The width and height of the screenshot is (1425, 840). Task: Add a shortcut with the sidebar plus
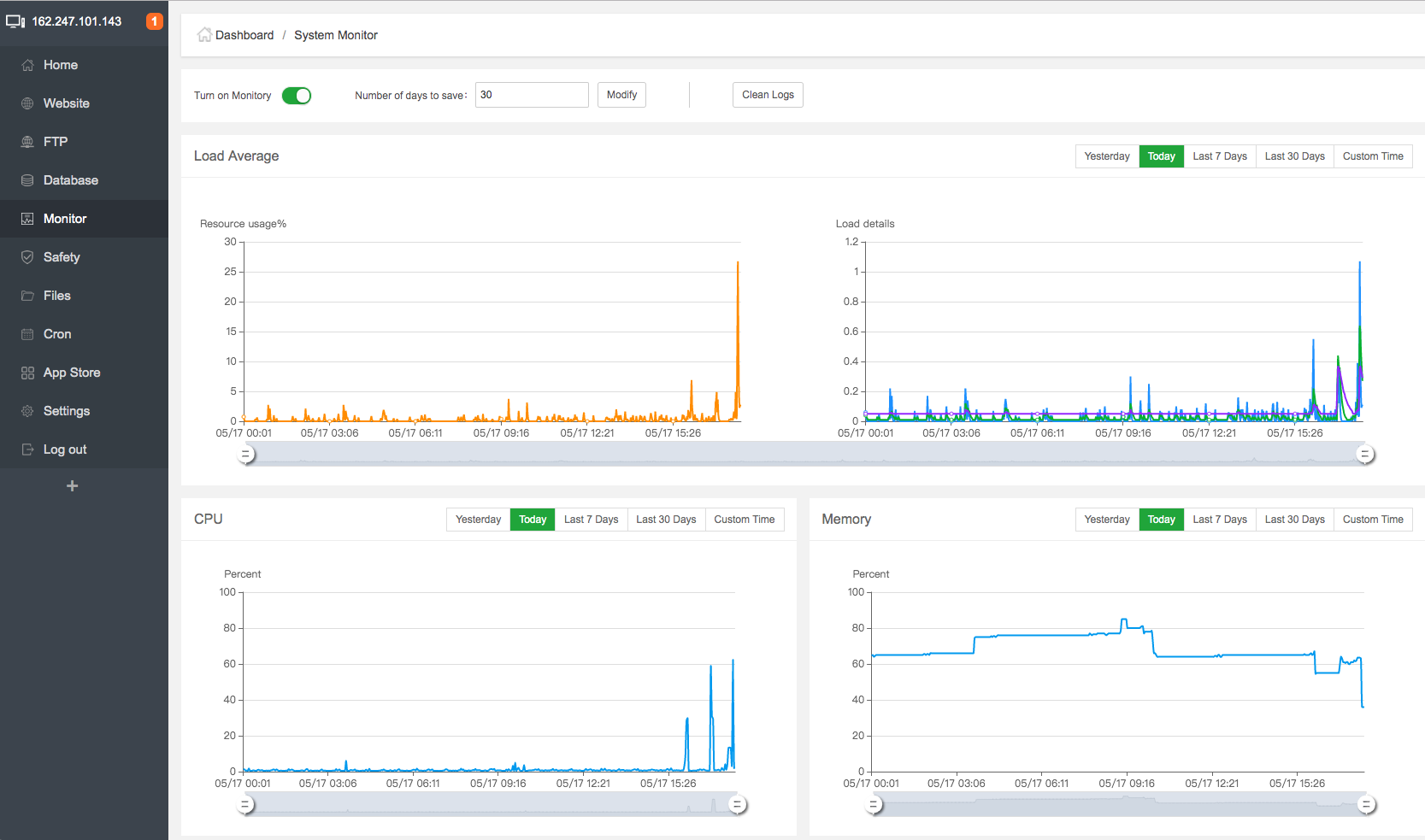click(73, 486)
